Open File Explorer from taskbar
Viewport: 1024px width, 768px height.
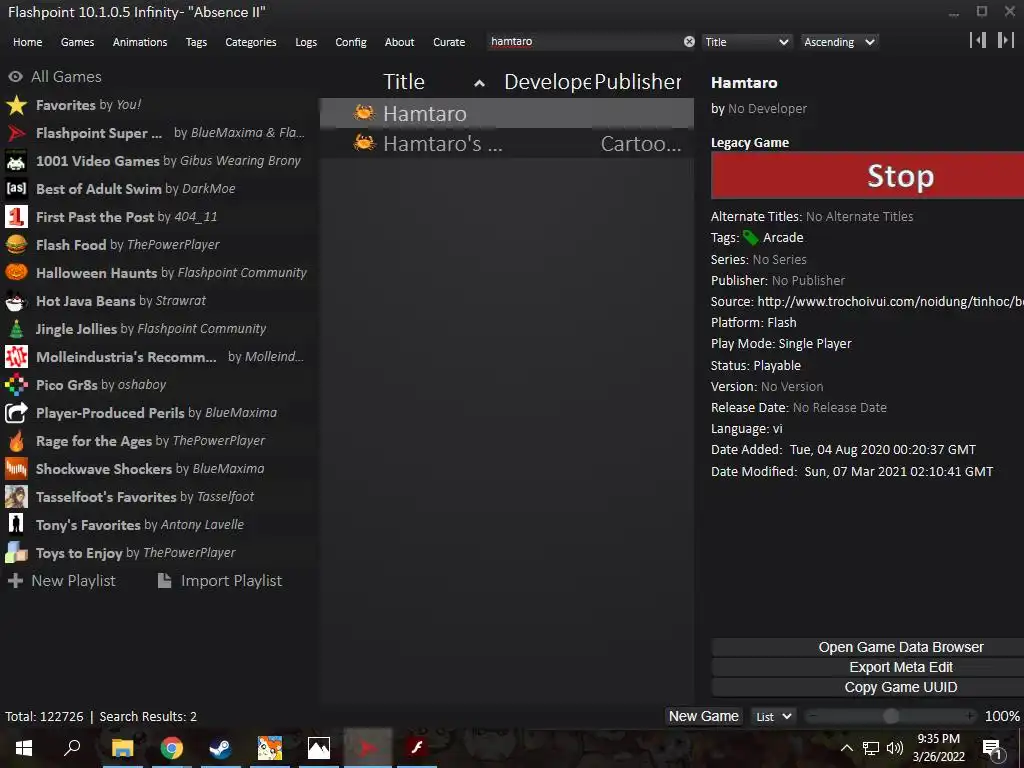point(122,748)
